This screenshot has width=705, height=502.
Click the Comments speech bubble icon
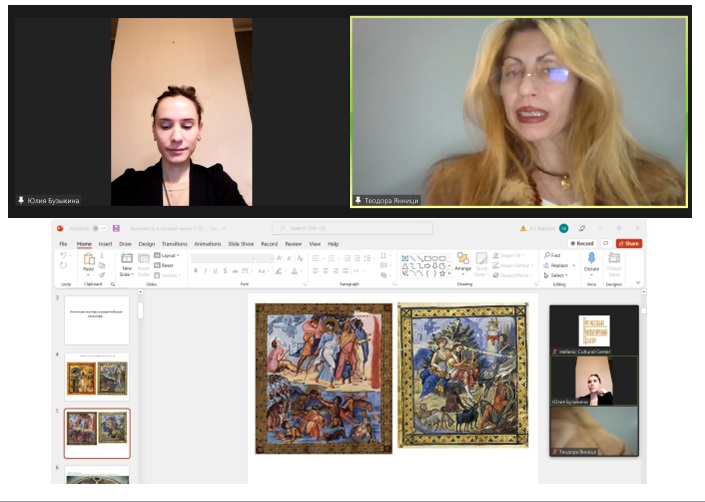click(x=606, y=244)
